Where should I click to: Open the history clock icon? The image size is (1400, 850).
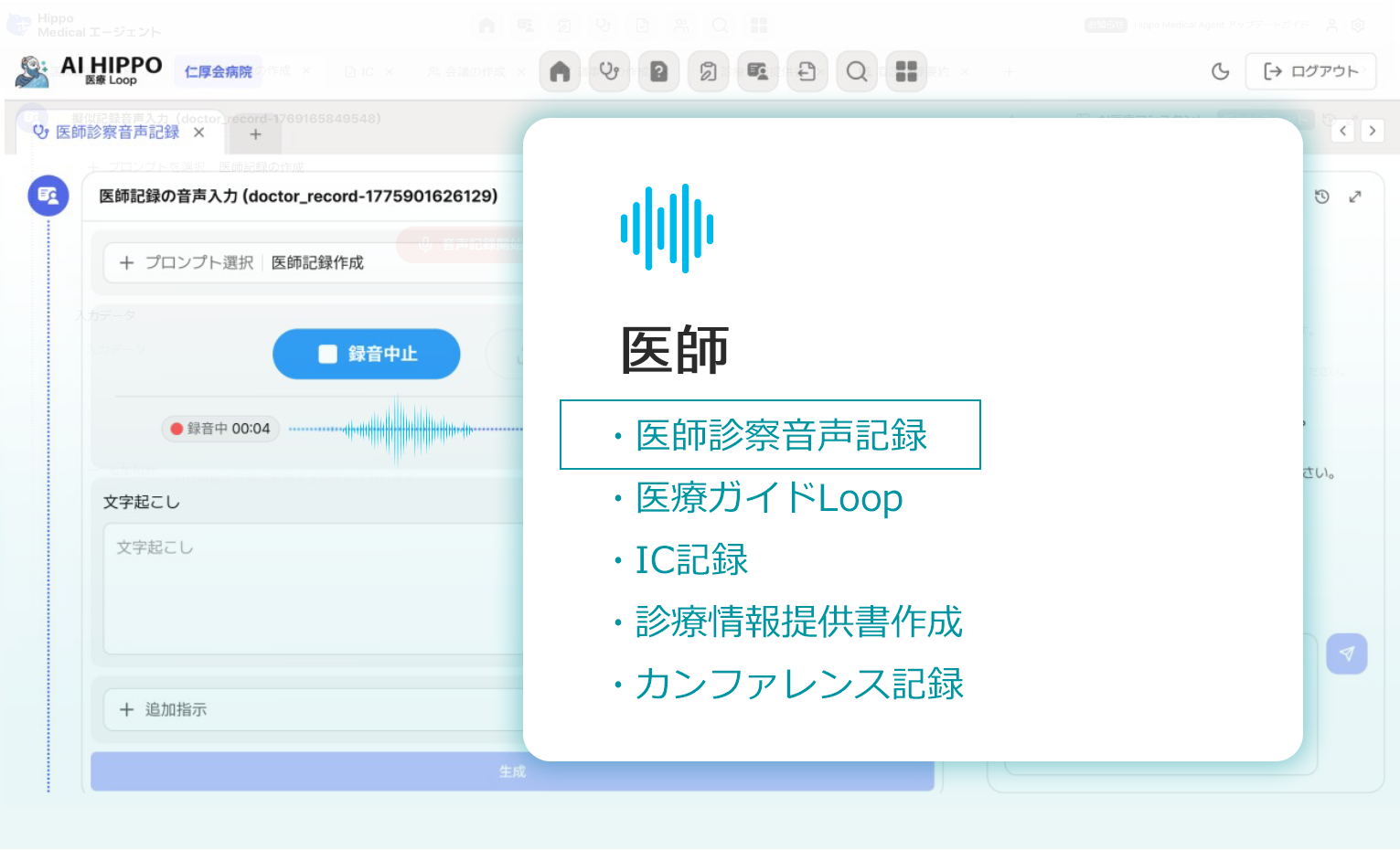coord(1321,197)
